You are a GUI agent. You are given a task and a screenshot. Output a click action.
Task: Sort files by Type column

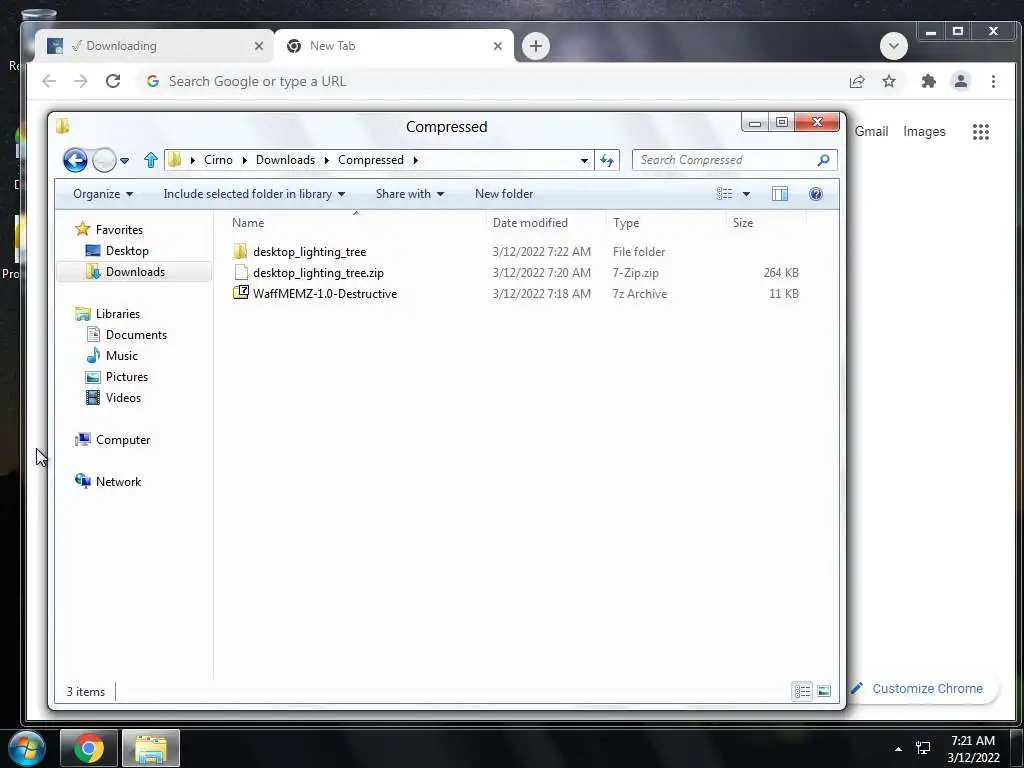pyautogui.click(x=665, y=223)
